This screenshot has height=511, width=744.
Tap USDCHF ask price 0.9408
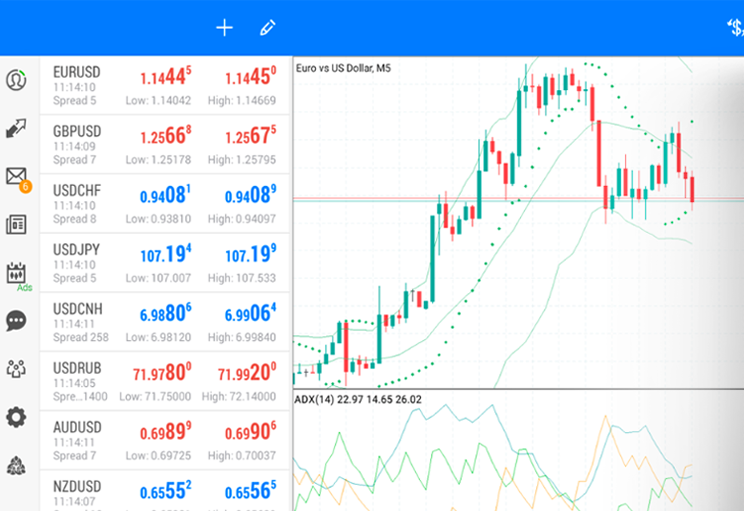250,196
